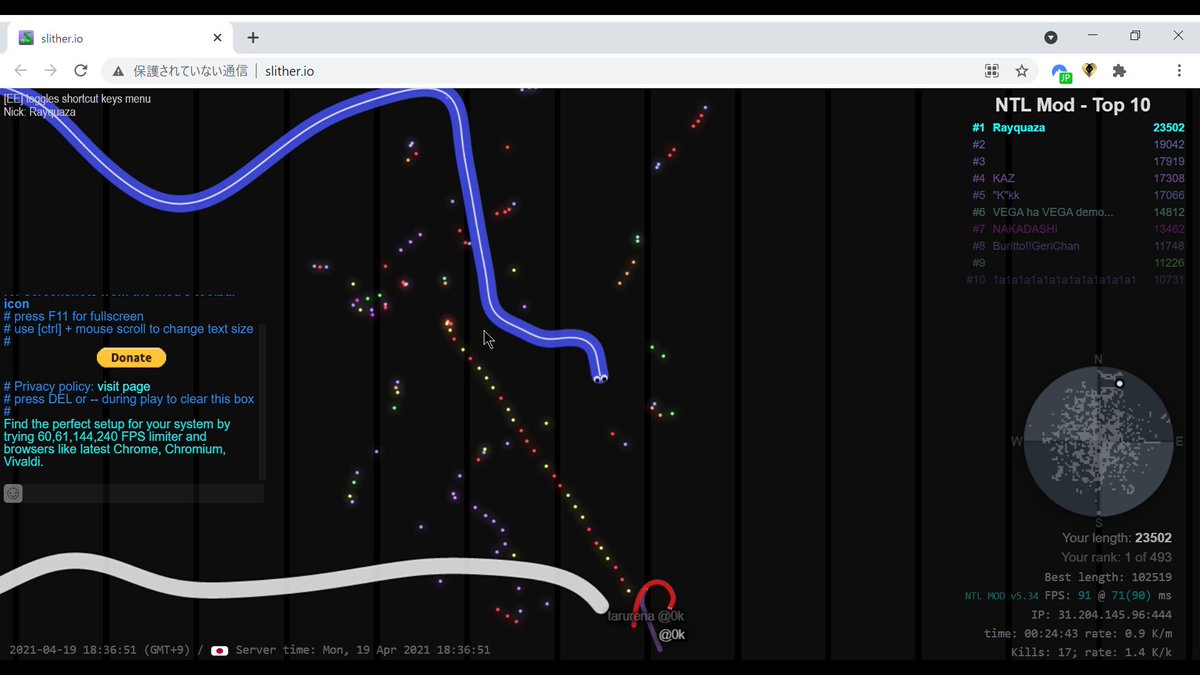Click the browser back arrow
The width and height of the screenshot is (1200, 675).
click(21, 71)
